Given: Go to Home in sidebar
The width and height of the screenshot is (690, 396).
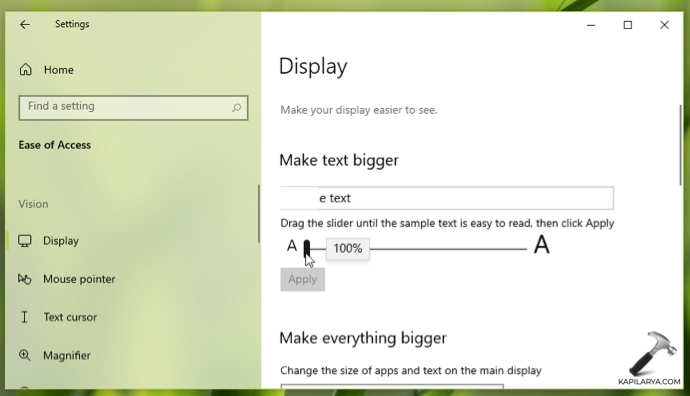Looking at the screenshot, I should coord(59,70).
